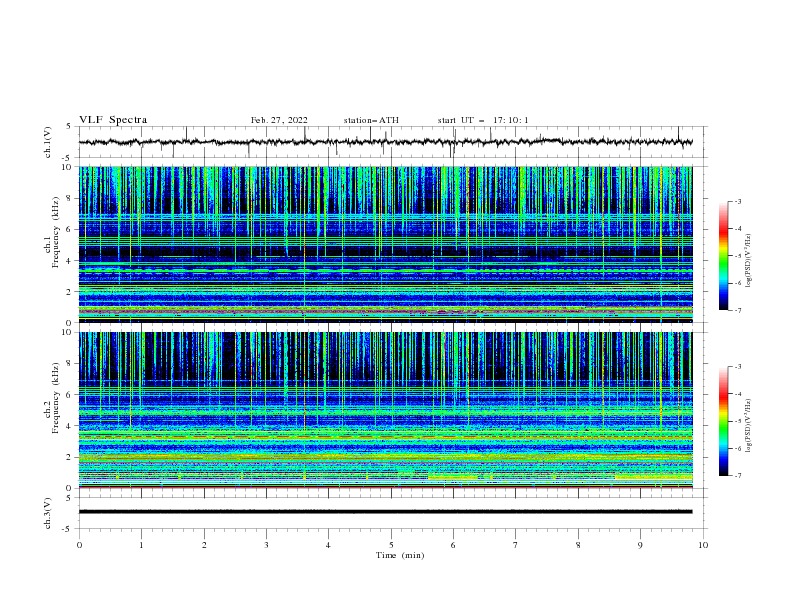Click time axis tick label "8"
The image size is (792, 612).
pyautogui.click(x=578, y=545)
